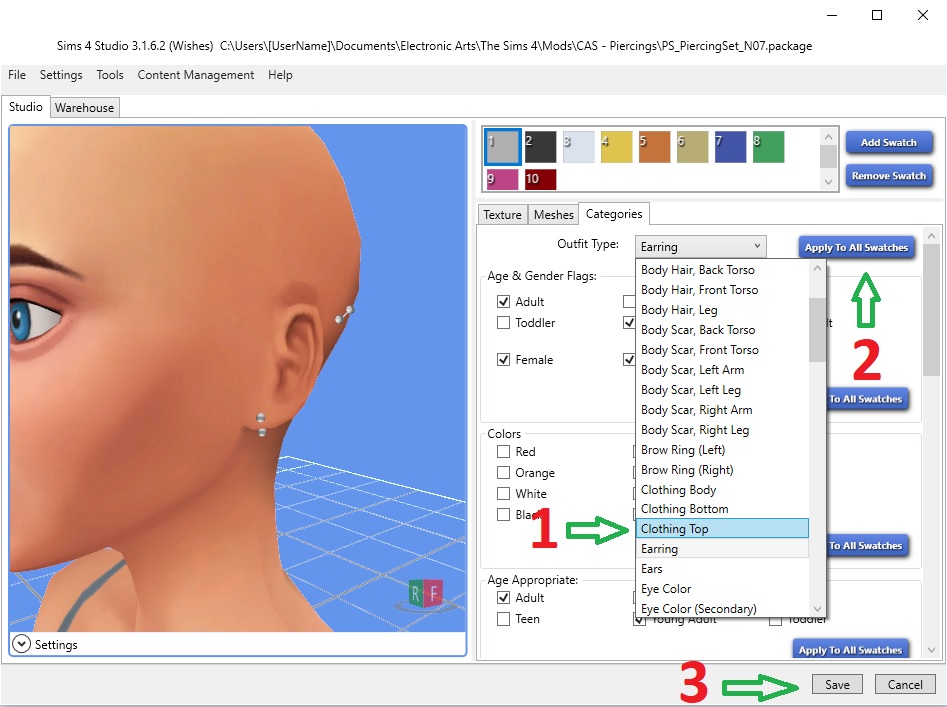This screenshot has width=947, height=707.
Task: Choose Brow Ring (Right) option
Action: [722, 470]
